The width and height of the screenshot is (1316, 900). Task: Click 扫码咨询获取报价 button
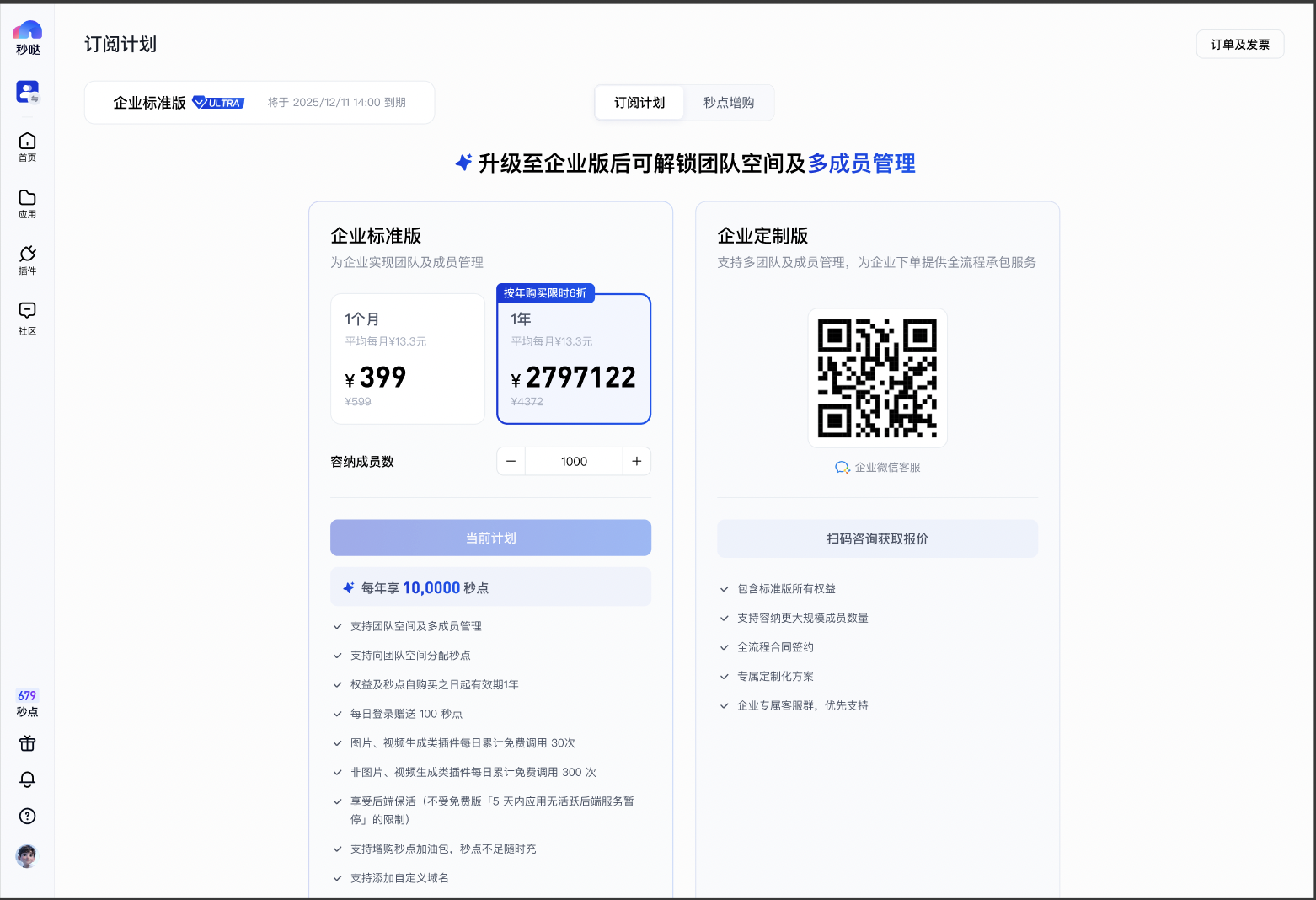pyautogui.click(x=877, y=538)
